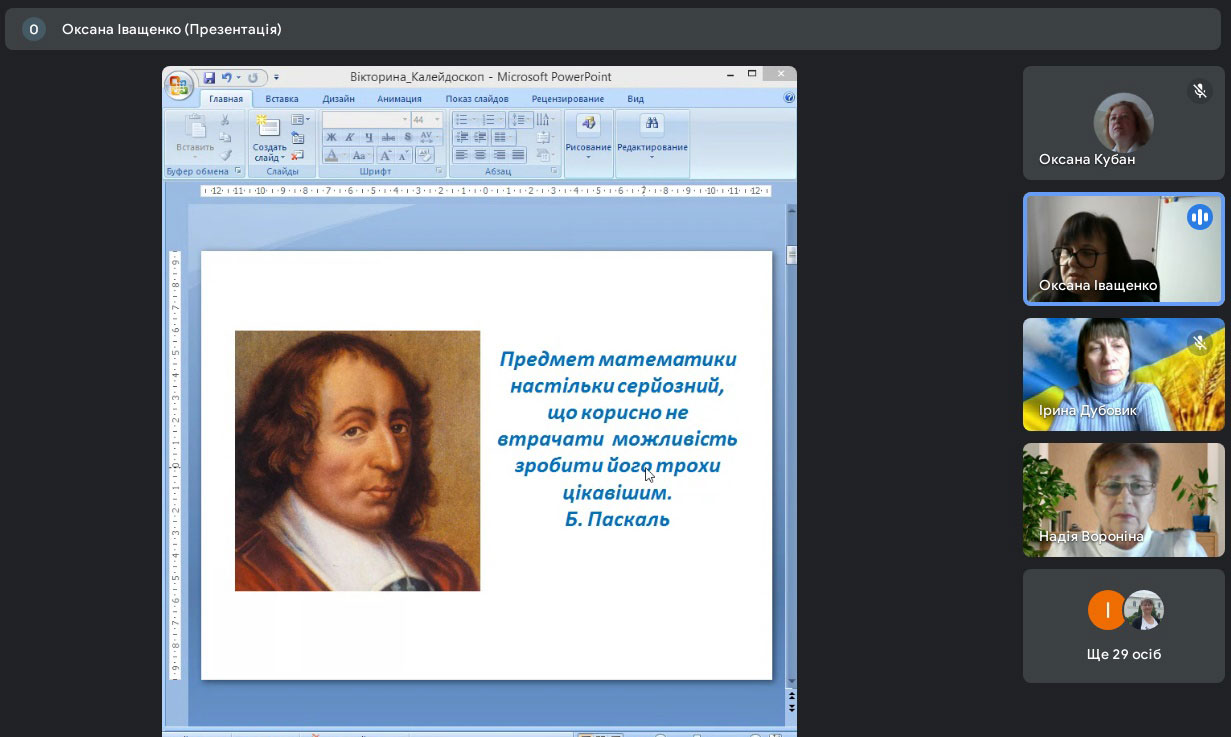Click the Создать слайд button
Image resolution: width=1231 pixels, height=737 pixels.
(x=269, y=137)
